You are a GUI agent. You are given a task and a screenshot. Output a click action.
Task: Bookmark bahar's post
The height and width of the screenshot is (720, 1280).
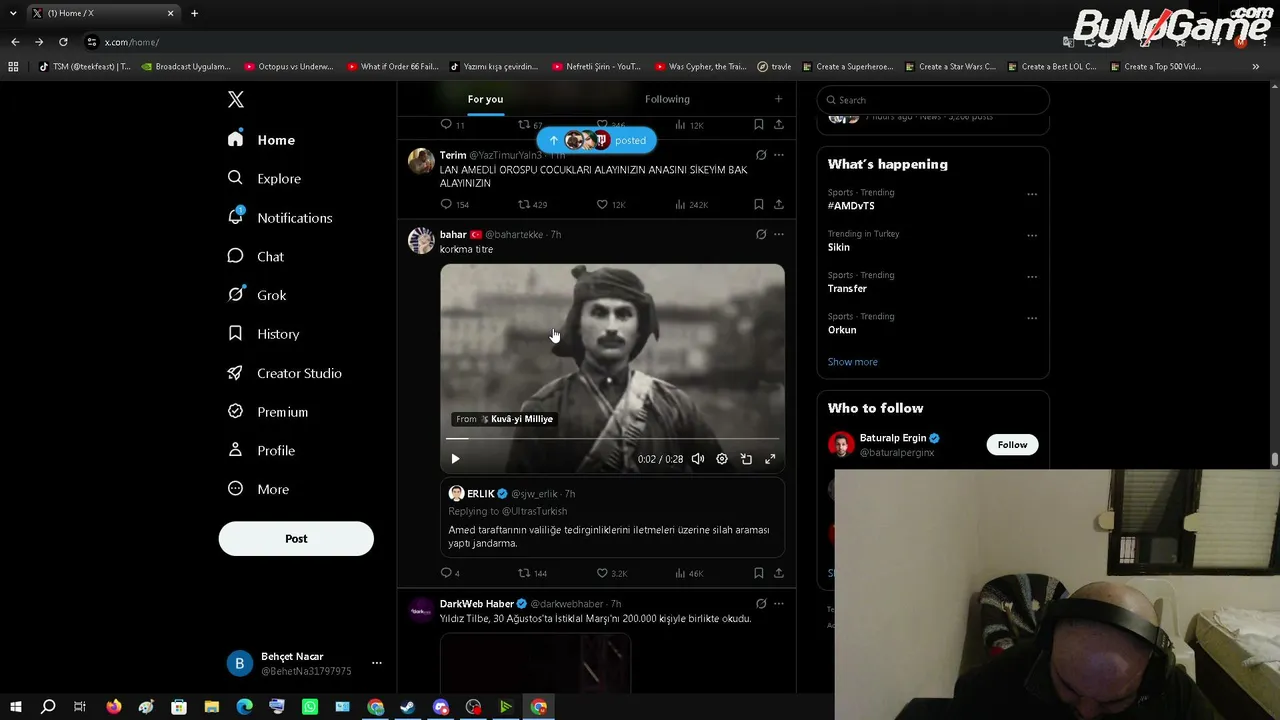click(758, 573)
